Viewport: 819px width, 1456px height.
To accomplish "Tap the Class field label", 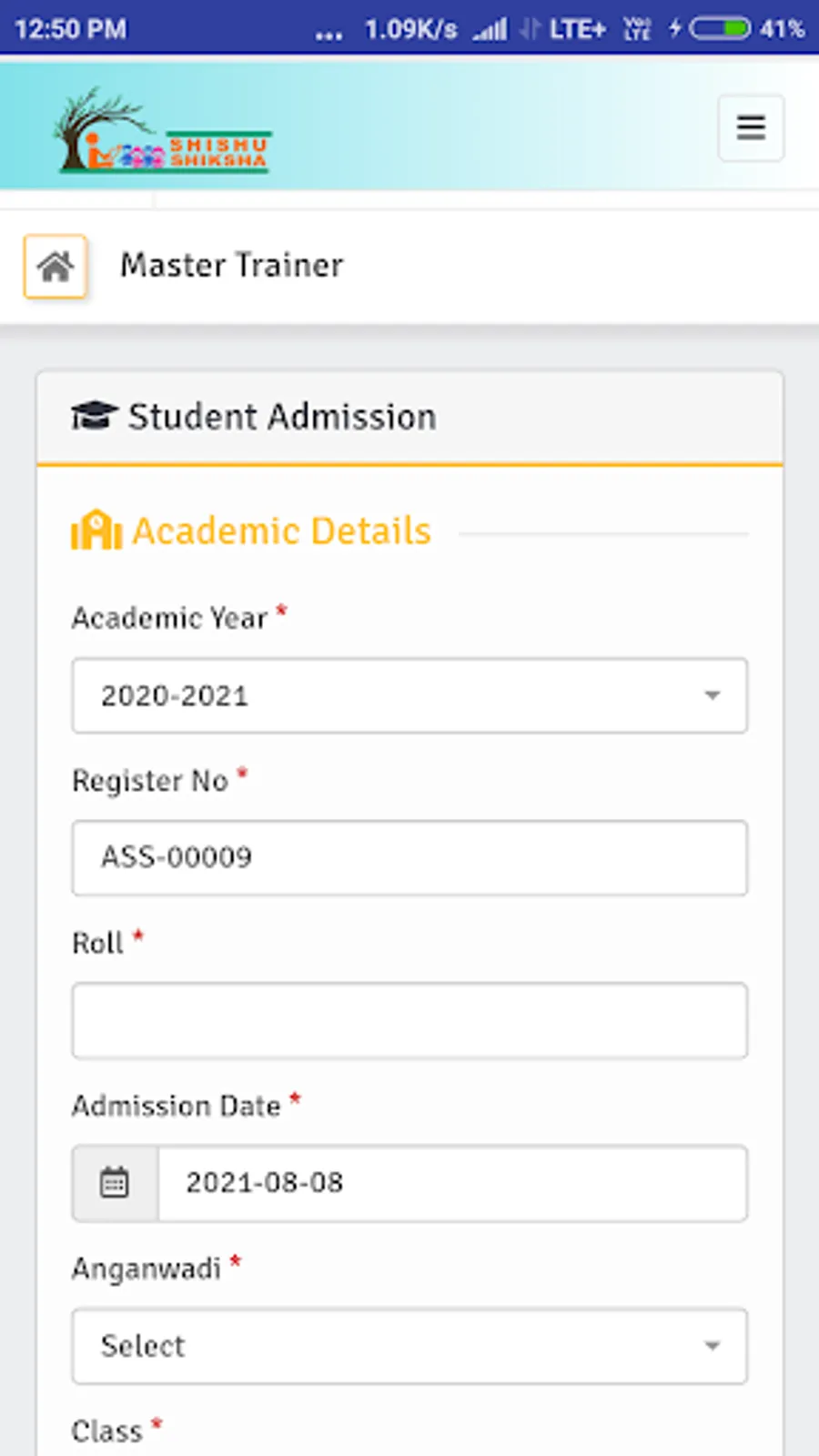I will point(107,1431).
